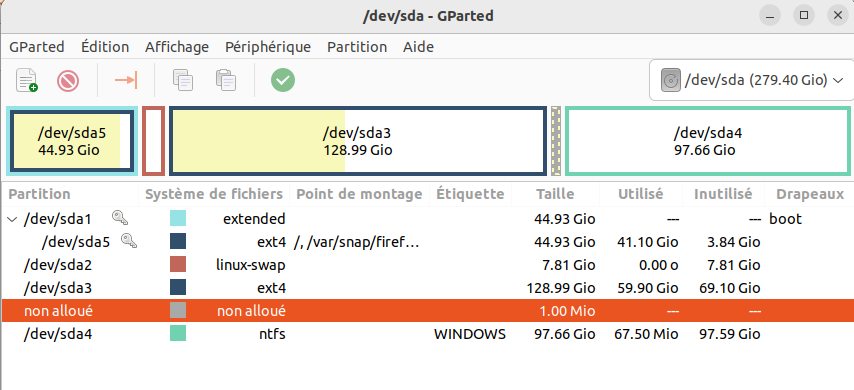Viewport: 854px width, 390px height.
Task: Click the copy partition toolbar icon
Action: click(x=183, y=80)
